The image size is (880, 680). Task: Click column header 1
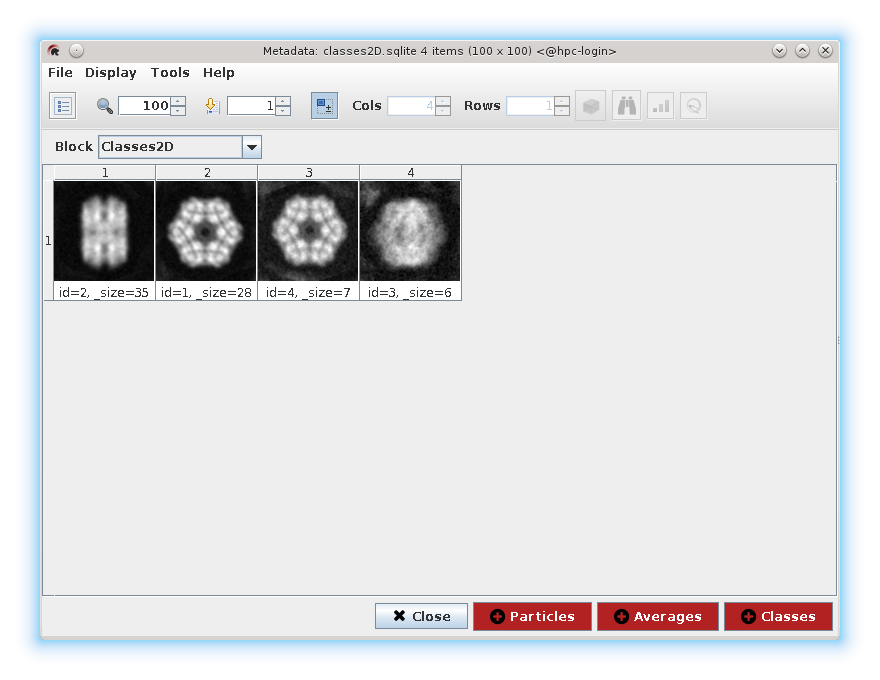pyautogui.click(x=105, y=172)
